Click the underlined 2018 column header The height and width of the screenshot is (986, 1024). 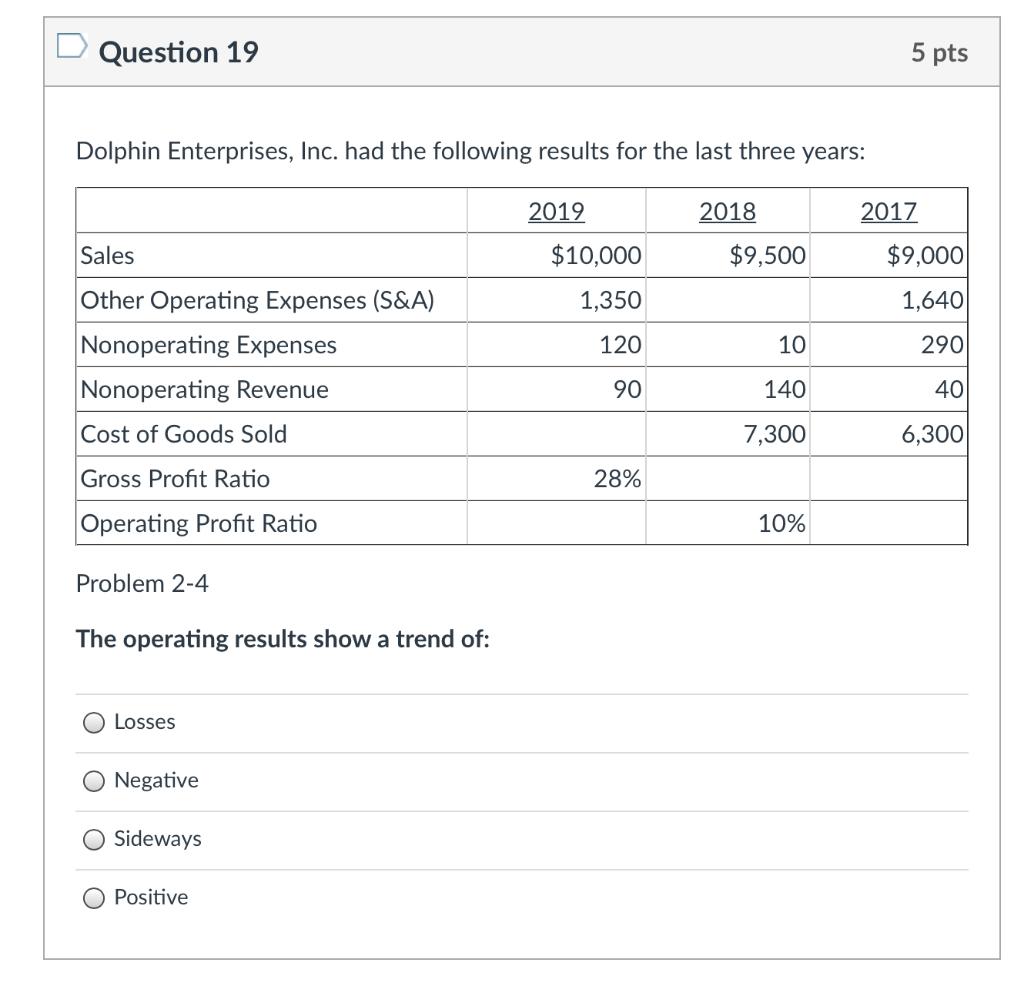(x=728, y=211)
